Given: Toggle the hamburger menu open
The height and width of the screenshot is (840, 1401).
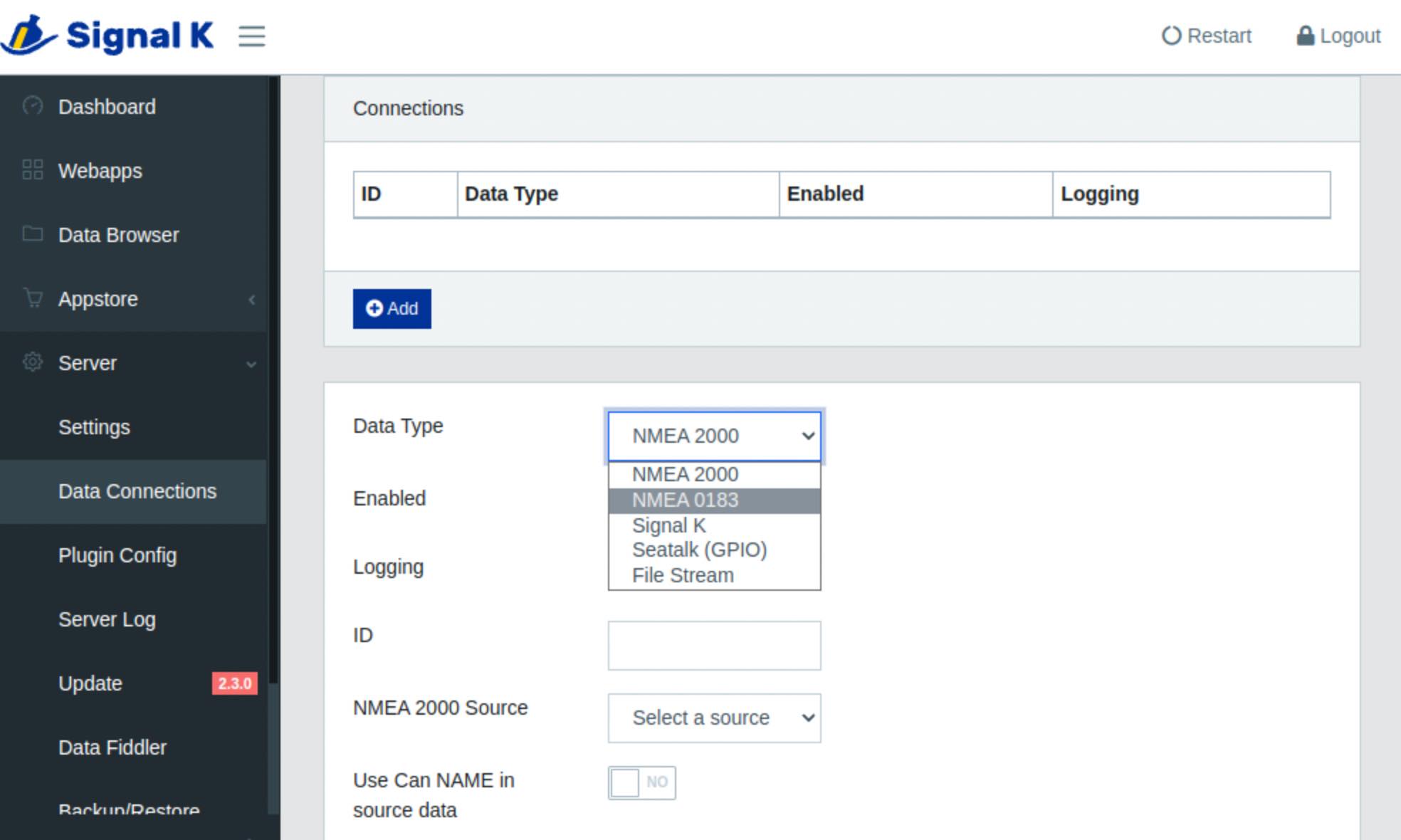Looking at the screenshot, I should click(x=252, y=36).
